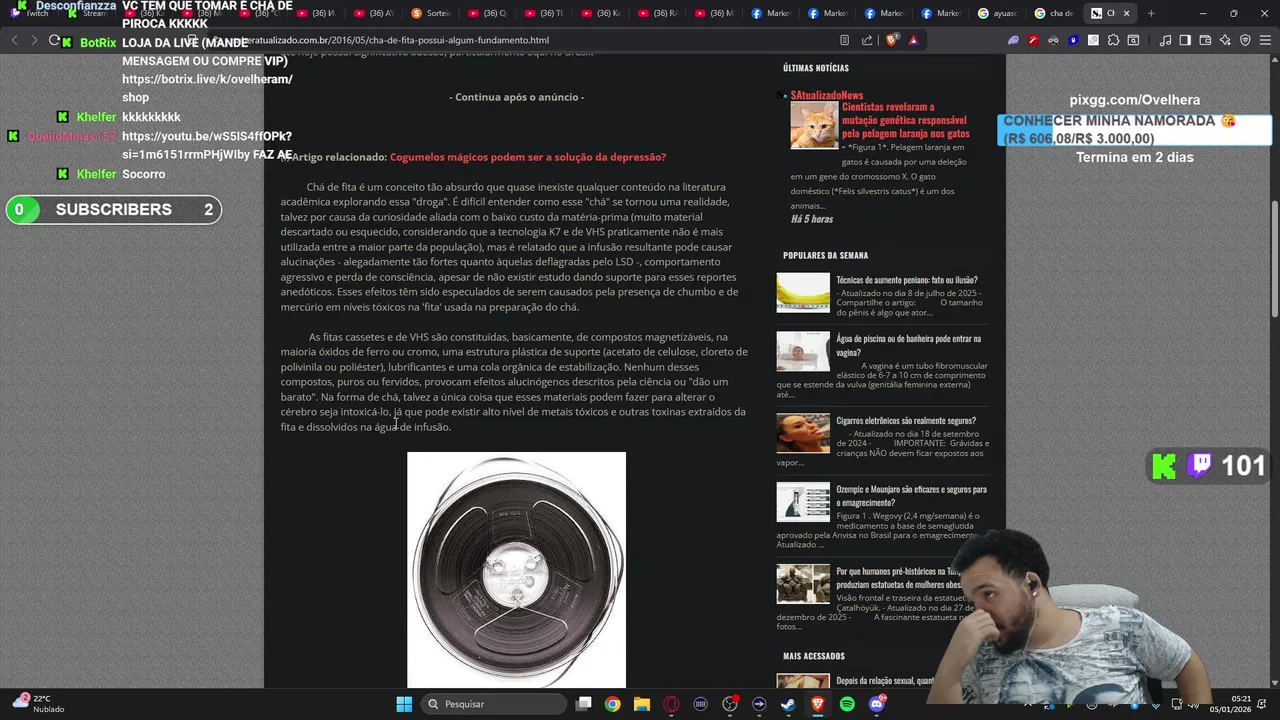The width and height of the screenshot is (1280, 720).
Task: Switch to the Twitch tab
Action: [x=30, y=13]
